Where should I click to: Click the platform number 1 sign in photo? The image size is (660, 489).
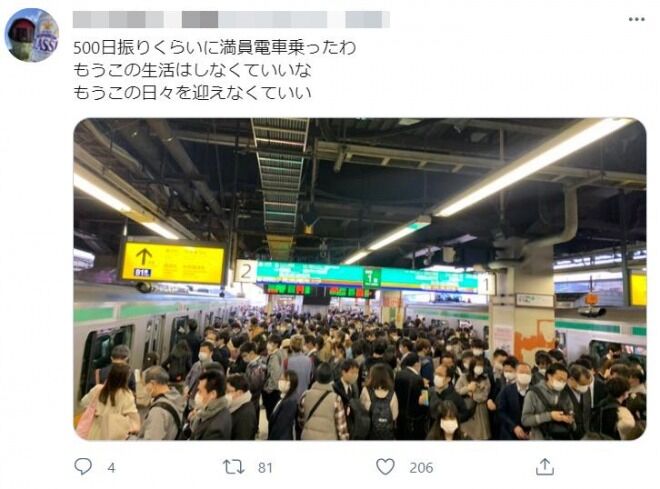click(x=486, y=284)
